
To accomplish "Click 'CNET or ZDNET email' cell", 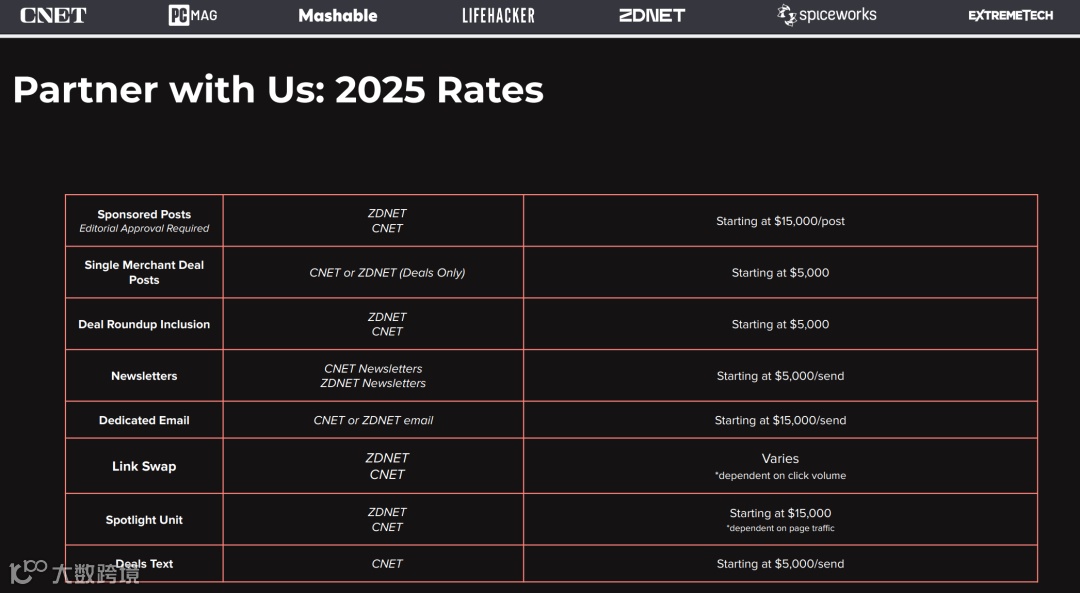I will (373, 420).
